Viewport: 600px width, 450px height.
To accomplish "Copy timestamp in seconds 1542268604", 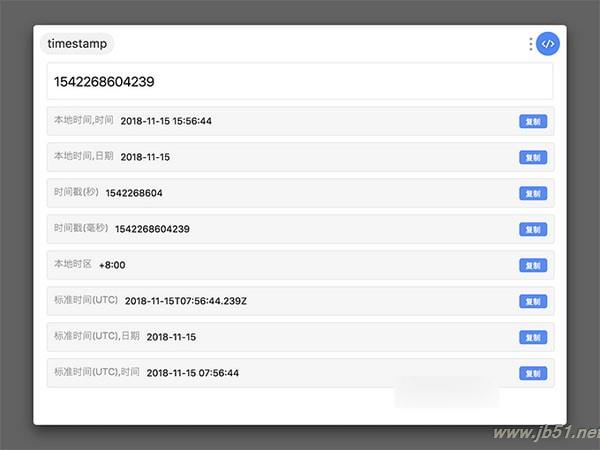I will (x=533, y=194).
